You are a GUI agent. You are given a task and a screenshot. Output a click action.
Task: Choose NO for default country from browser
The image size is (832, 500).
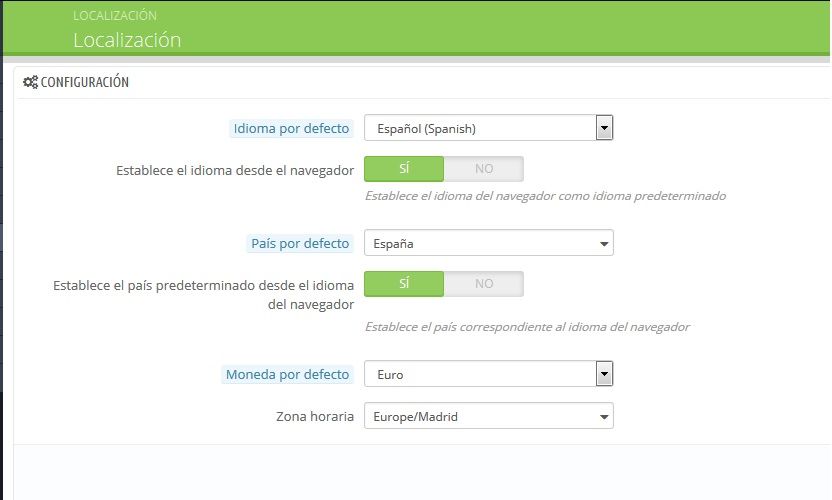483,283
